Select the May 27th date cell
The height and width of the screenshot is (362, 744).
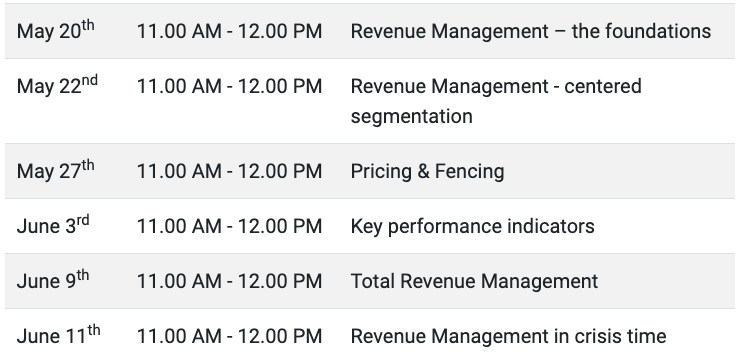tap(56, 170)
